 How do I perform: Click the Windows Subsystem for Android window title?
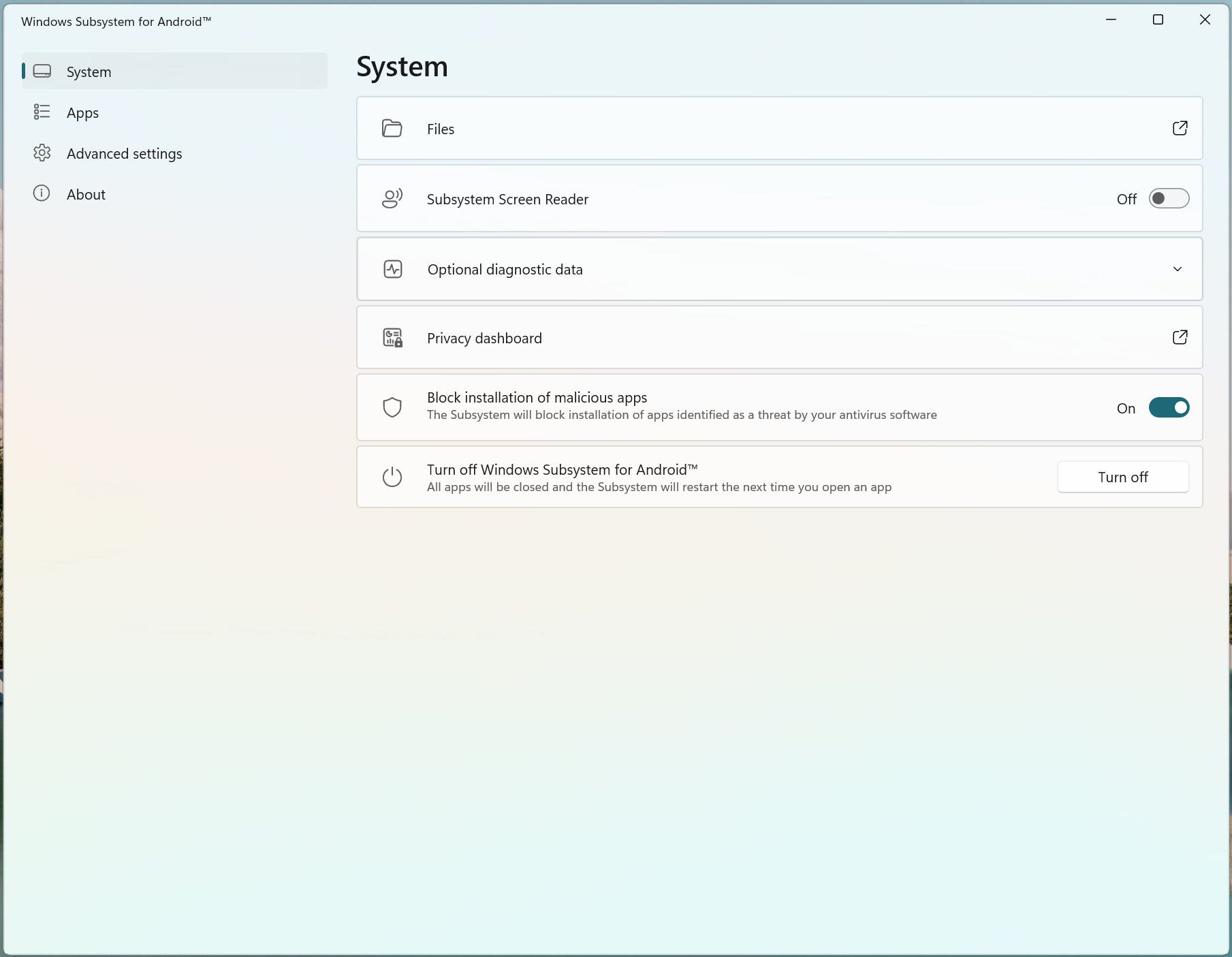(116, 21)
